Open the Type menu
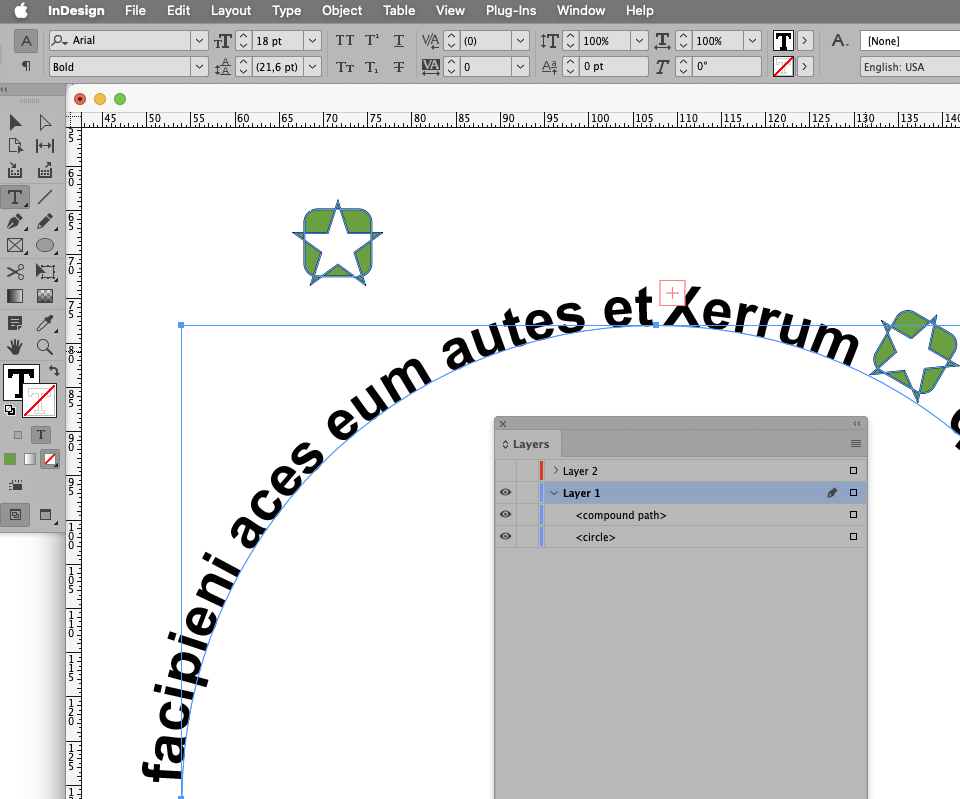 [286, 11]
